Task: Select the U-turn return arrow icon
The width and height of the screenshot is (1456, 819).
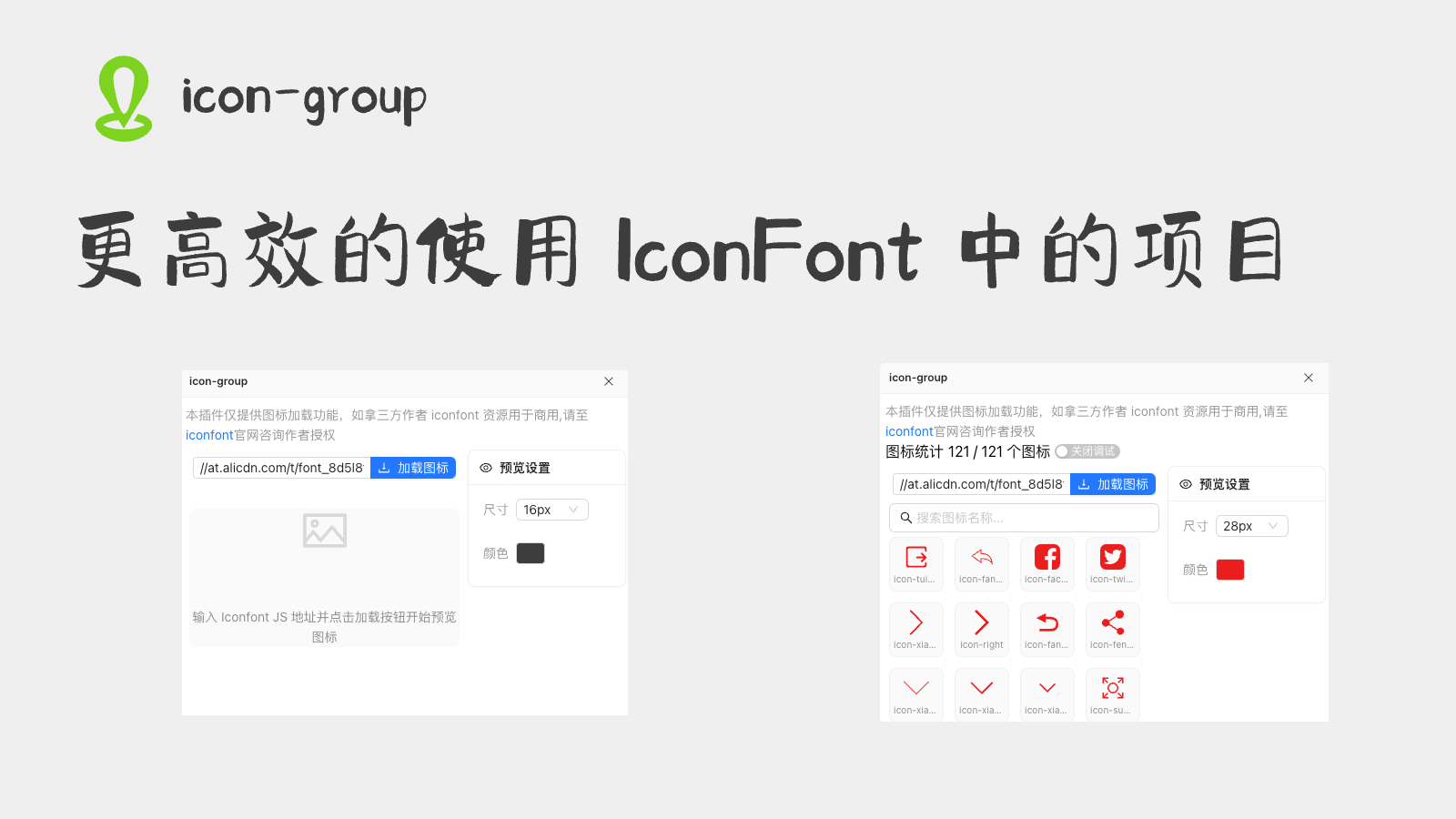Action: [1046, 623]
